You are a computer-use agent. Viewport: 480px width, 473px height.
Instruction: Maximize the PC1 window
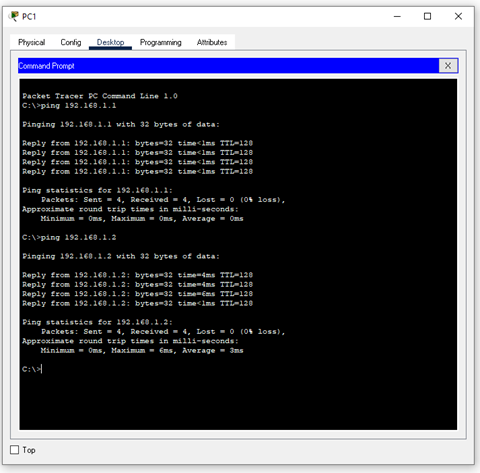[427, 16]
